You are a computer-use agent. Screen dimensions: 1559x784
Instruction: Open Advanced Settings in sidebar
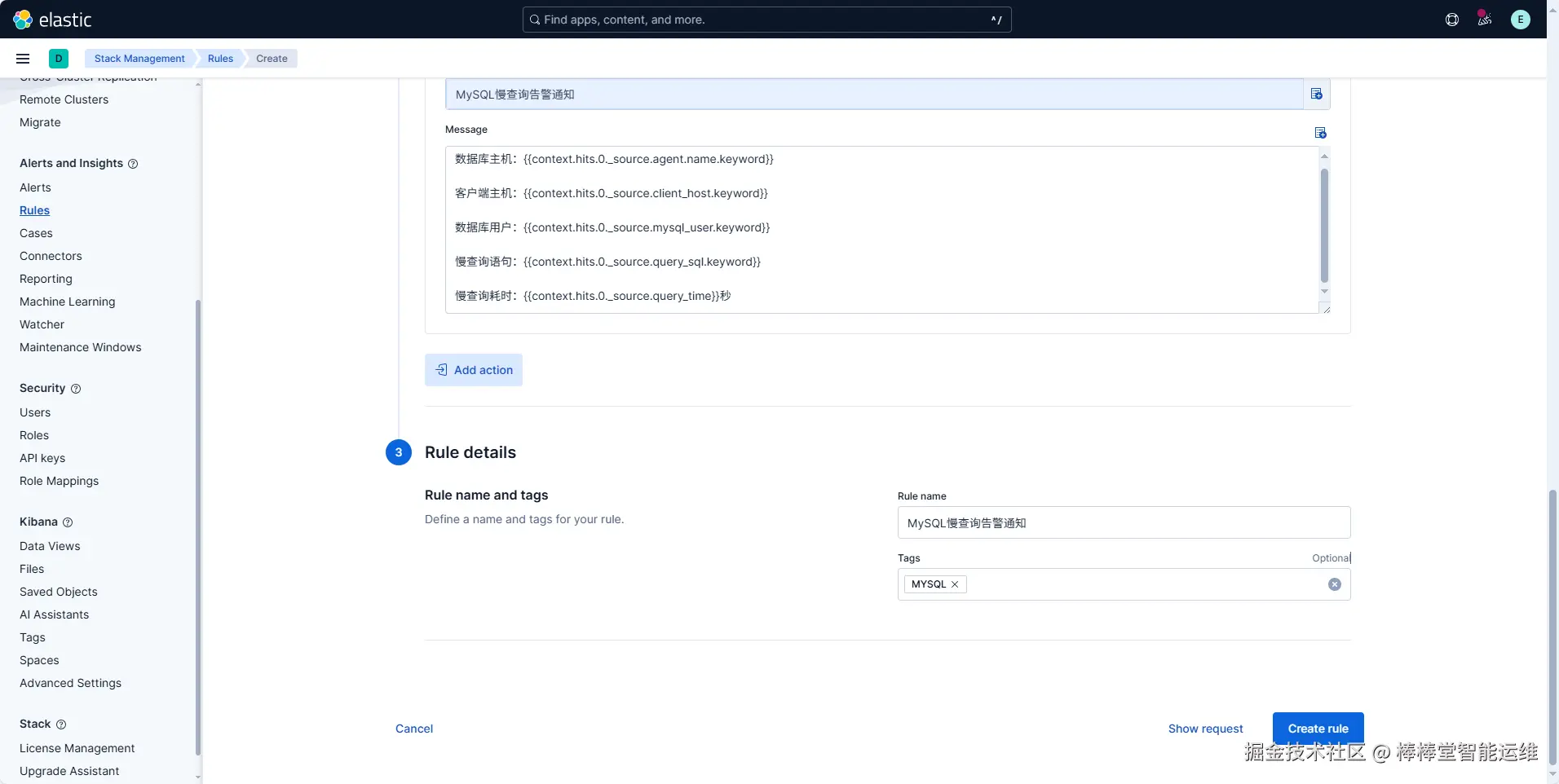(70, 683)
